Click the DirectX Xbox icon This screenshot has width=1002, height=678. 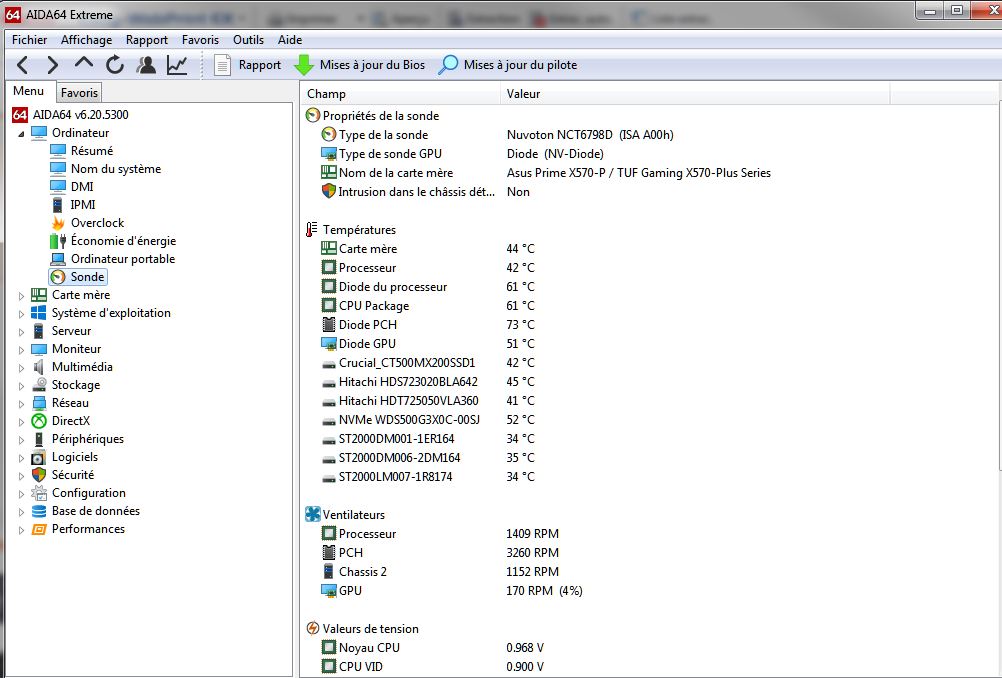click(39, 421)
